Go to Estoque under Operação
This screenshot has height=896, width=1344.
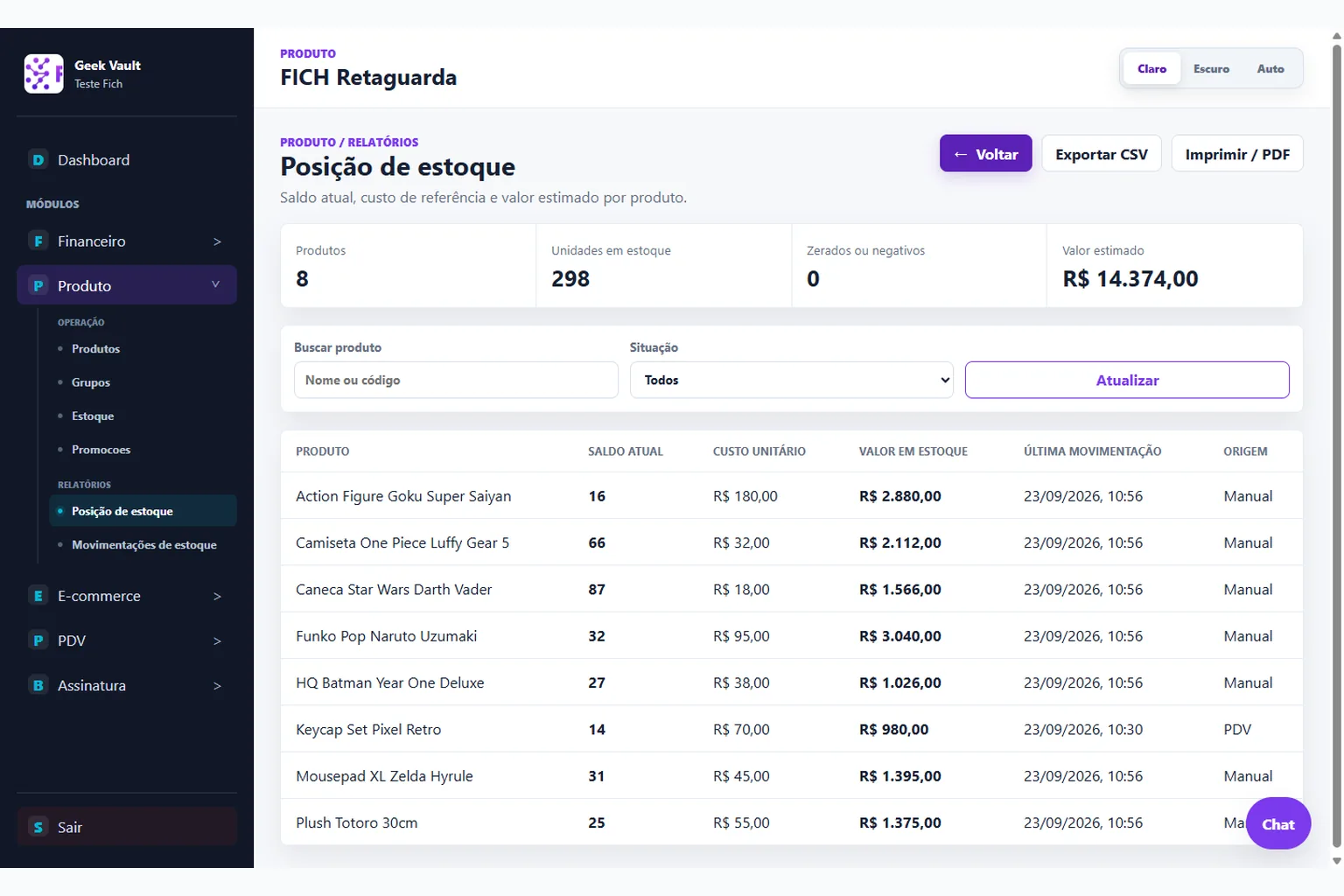click(x=93, y=416)
